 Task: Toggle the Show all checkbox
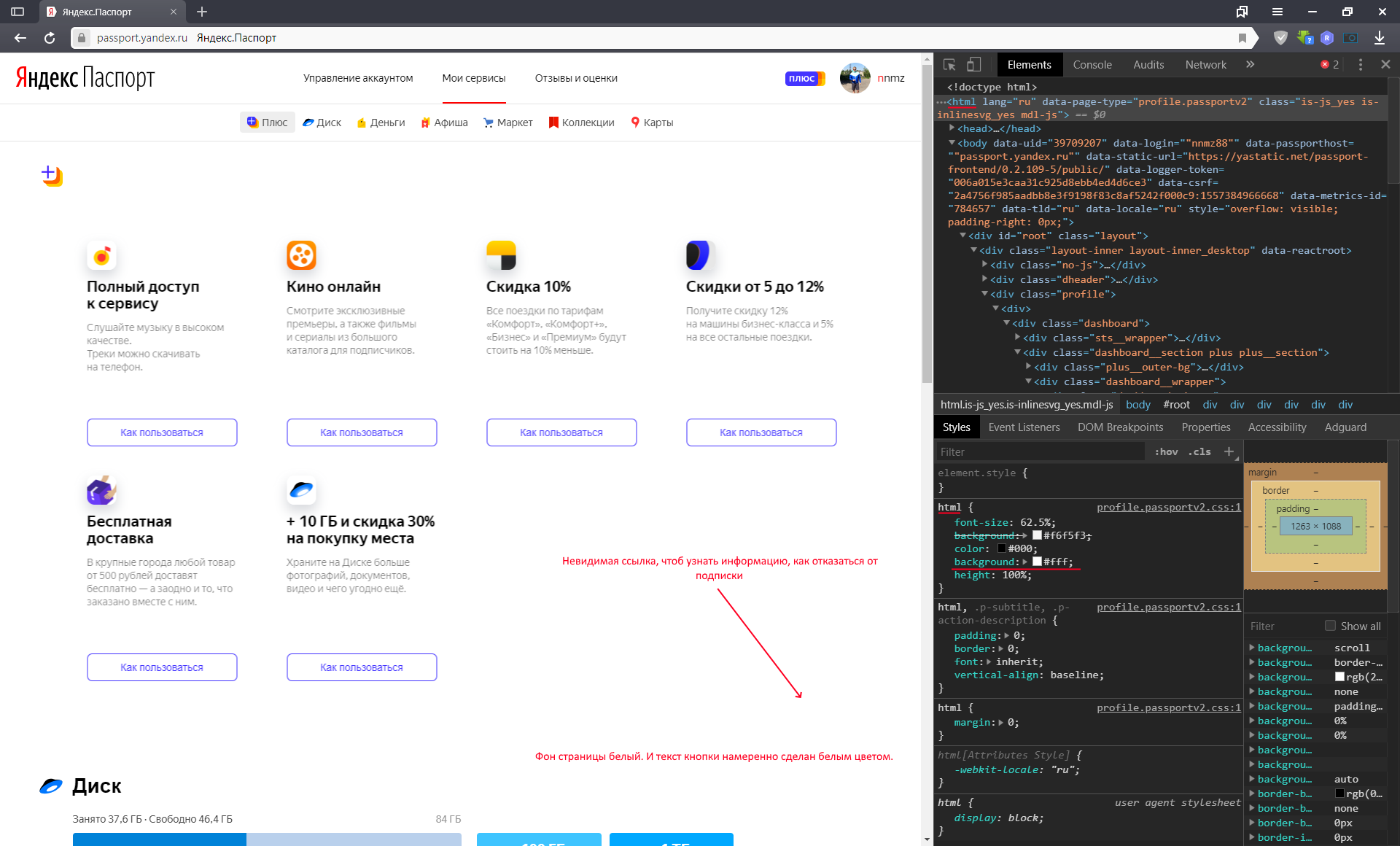click(1330, 626)
